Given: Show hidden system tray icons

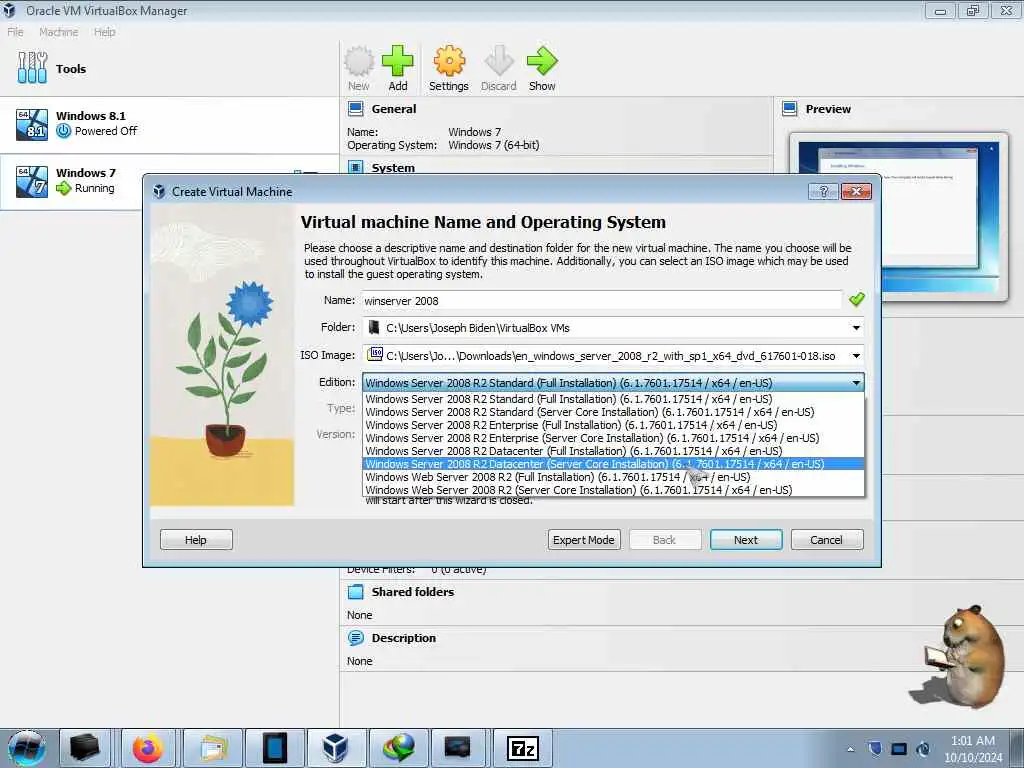Looking at the screenshot, I should 850,749.
